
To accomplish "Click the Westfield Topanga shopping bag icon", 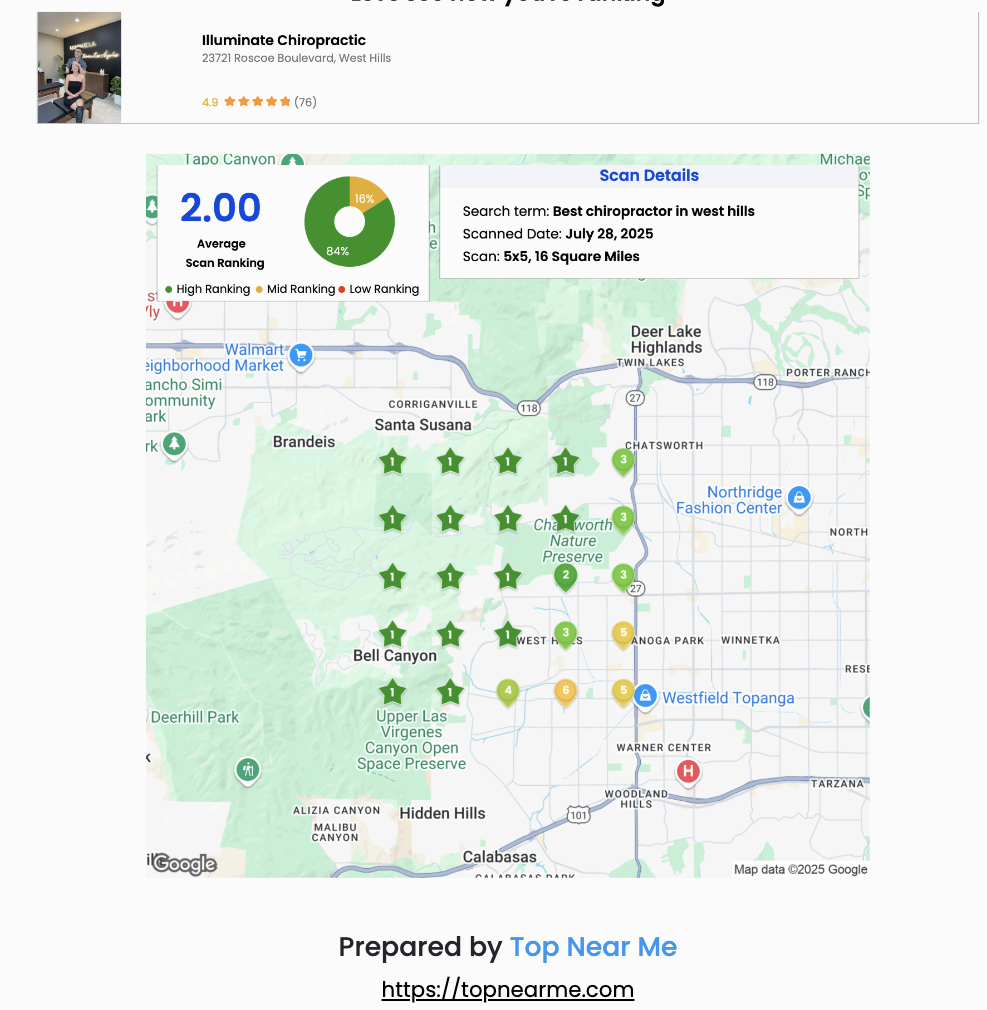I will [645, 696].
